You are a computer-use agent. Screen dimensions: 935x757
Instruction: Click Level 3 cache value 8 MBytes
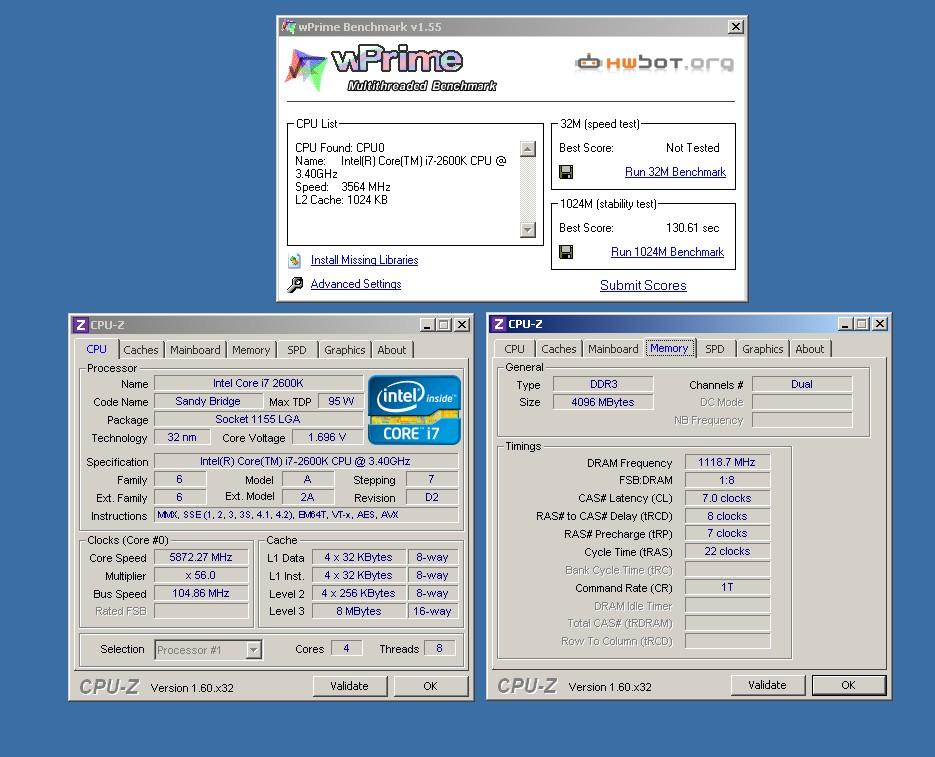pos(358,611)
